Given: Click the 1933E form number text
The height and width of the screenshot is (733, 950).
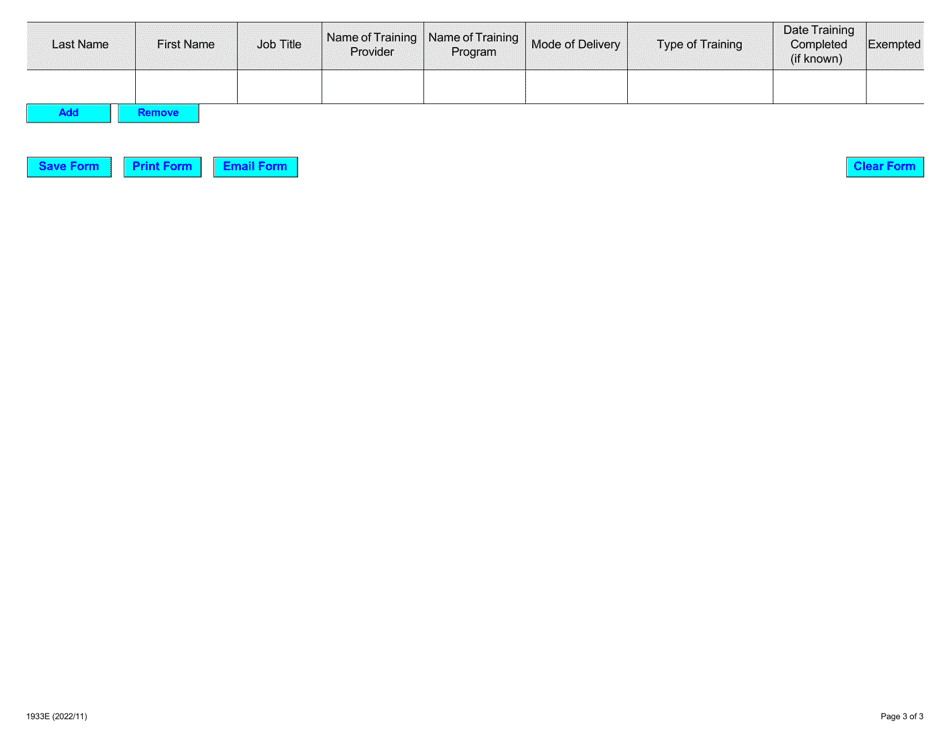Looking at the screenshot, I should (55, 716).
